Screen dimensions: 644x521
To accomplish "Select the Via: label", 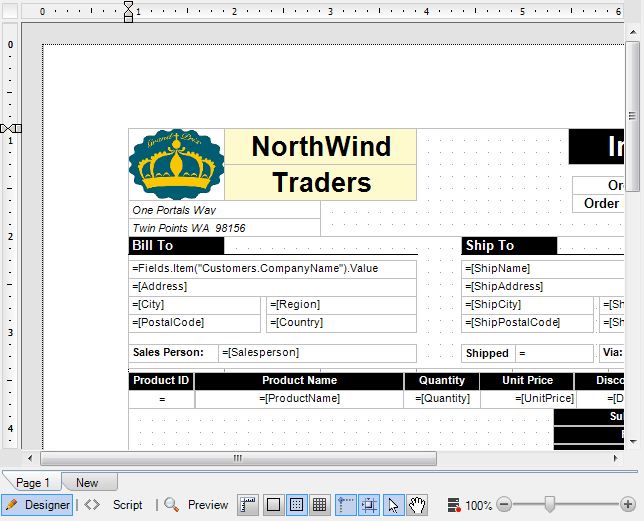I will coord(612,353).
